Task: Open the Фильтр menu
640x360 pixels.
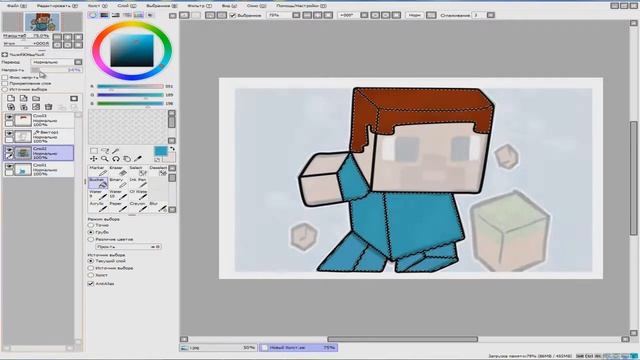Action: click(199, 6)
